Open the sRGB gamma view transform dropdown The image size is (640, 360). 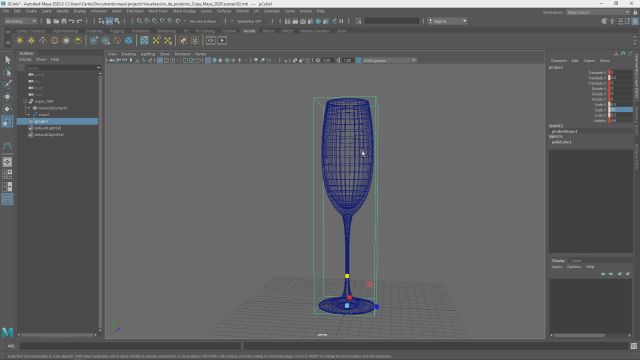tap(389, 60)
